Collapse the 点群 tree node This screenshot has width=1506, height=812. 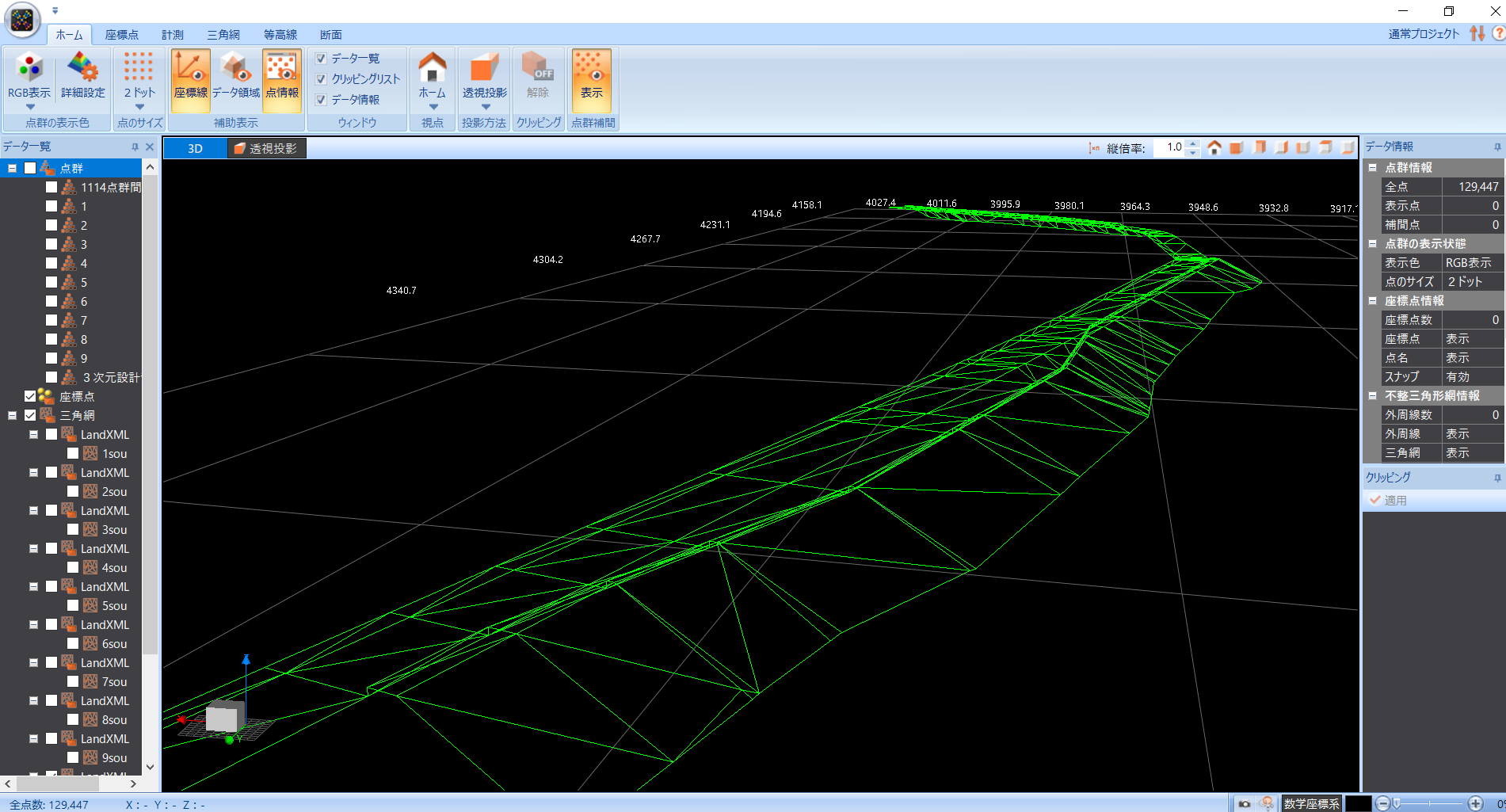[13, 168]
